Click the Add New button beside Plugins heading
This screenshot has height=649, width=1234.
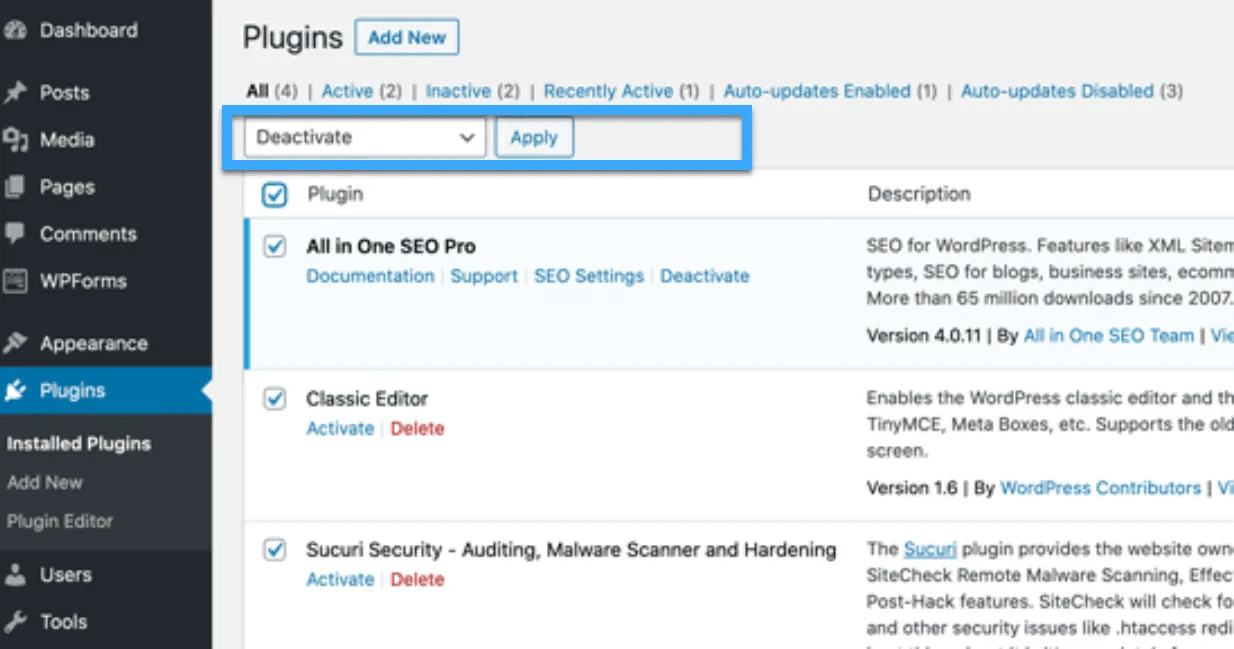(407, 38)
